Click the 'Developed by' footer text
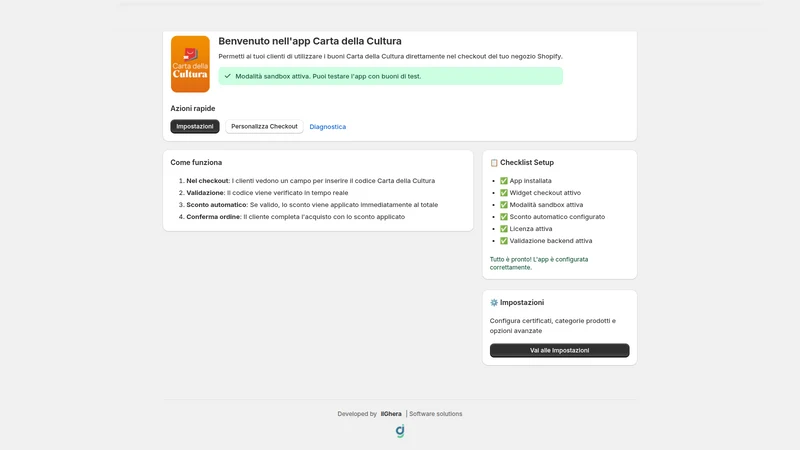 click(x=357, y=414)
